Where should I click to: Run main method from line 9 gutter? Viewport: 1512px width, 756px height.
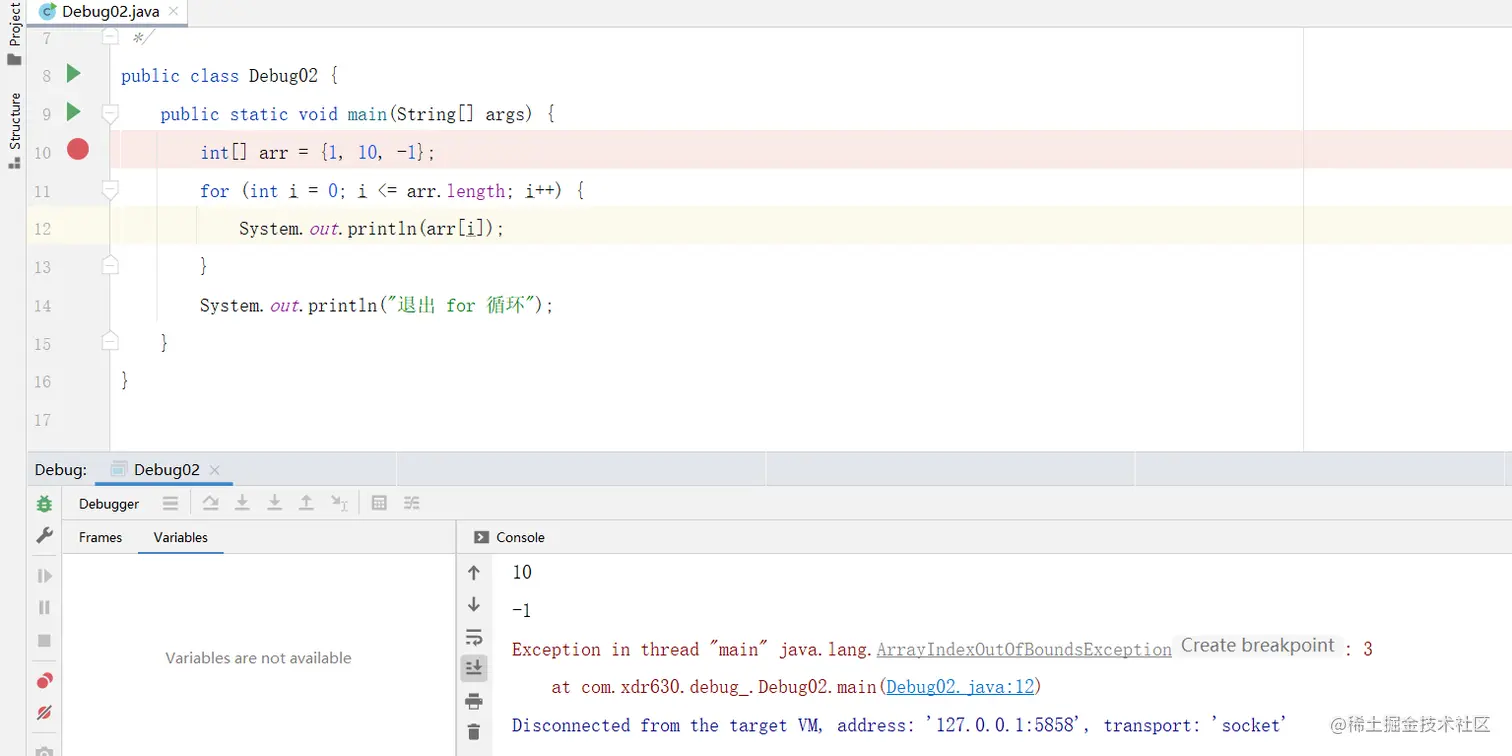coord(73,111)
